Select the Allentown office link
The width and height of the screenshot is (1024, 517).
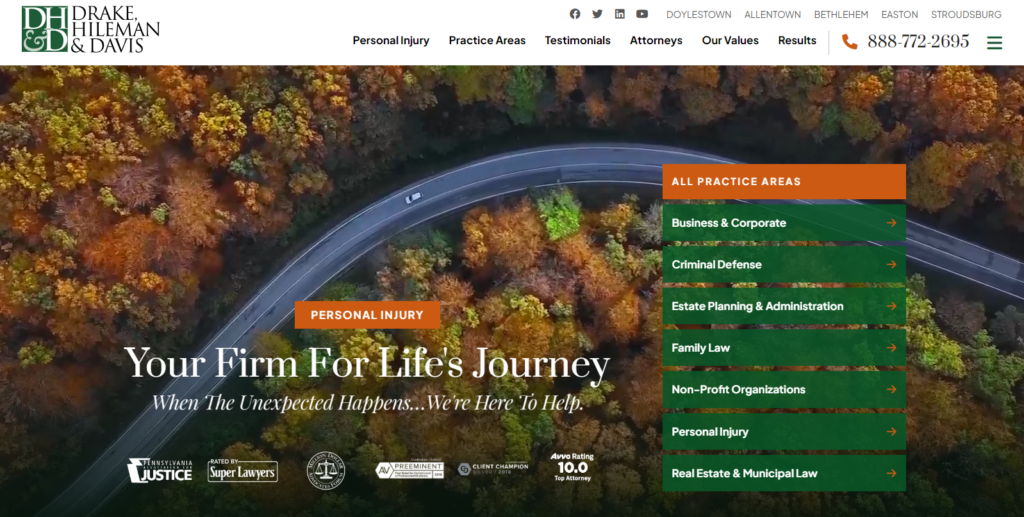pyautogui.click(x=772, y=14)
